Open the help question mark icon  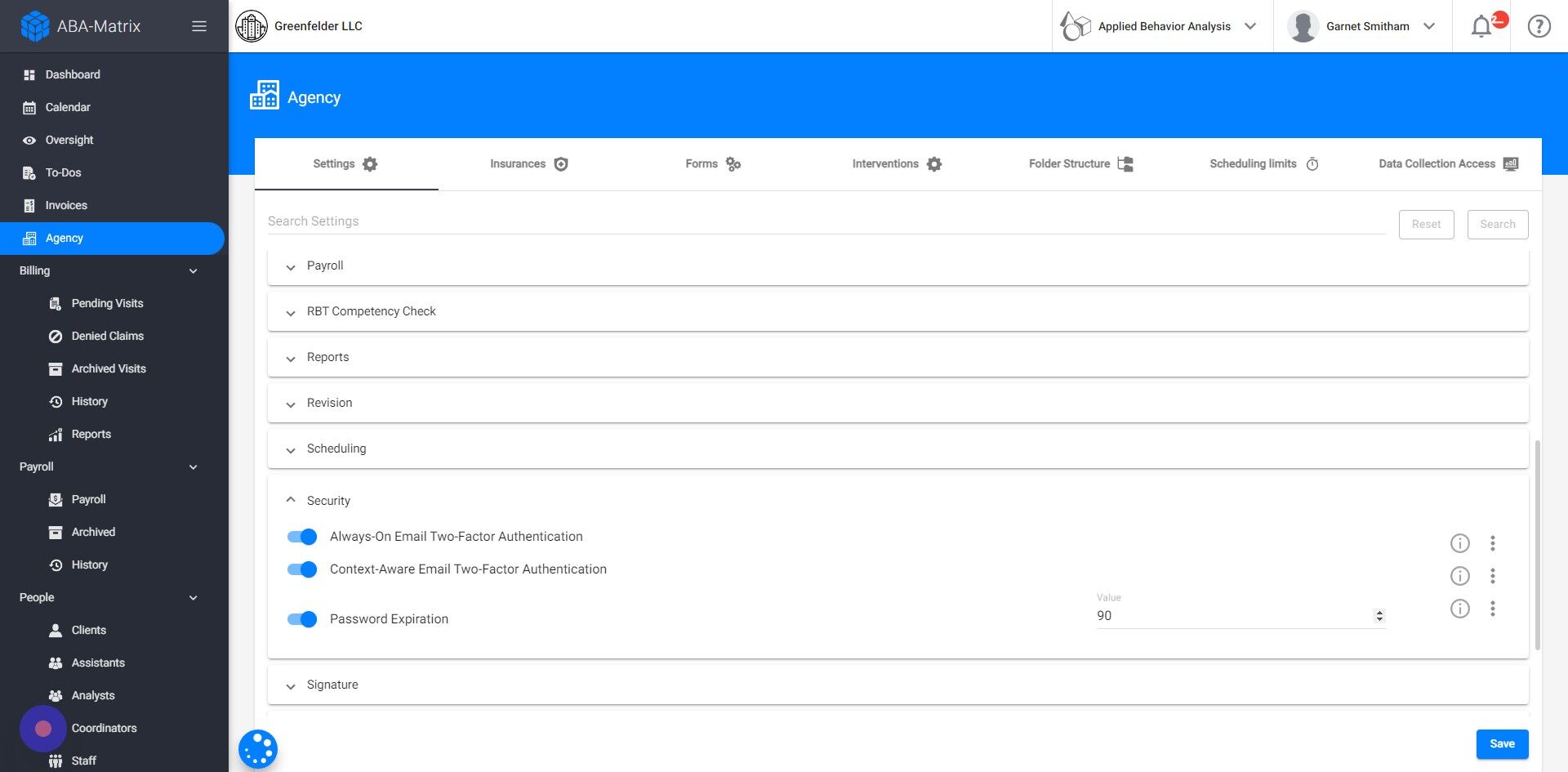click(1539, 26)
